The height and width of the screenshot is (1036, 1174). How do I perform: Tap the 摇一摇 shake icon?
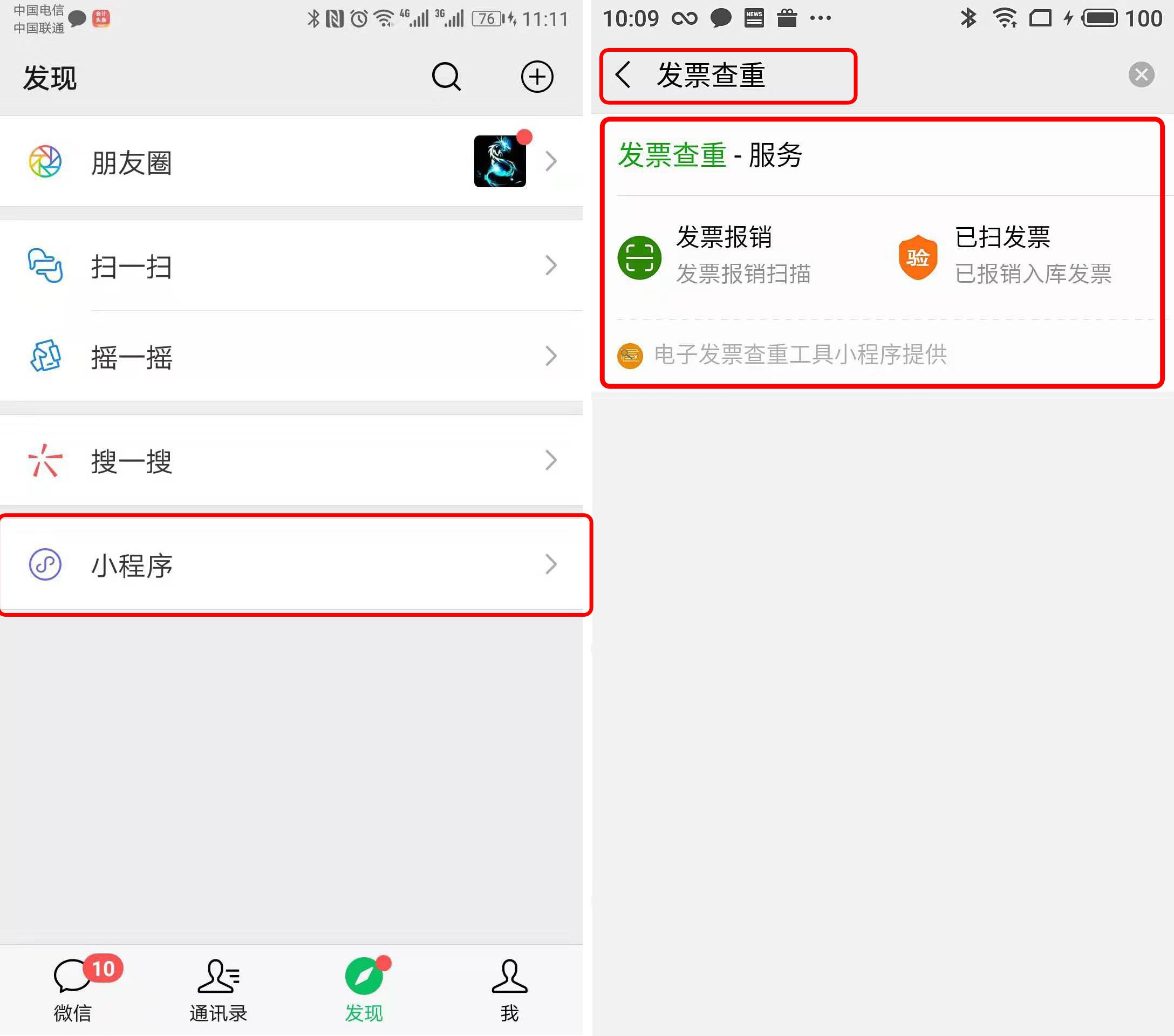[45, 356]
